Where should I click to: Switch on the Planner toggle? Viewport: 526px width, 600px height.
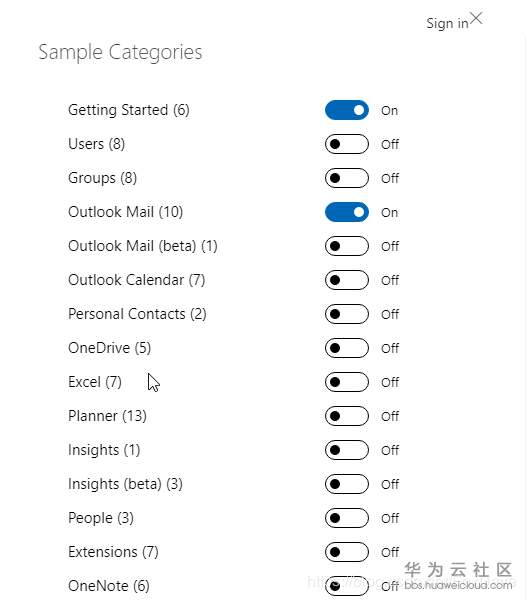(347, 416)
